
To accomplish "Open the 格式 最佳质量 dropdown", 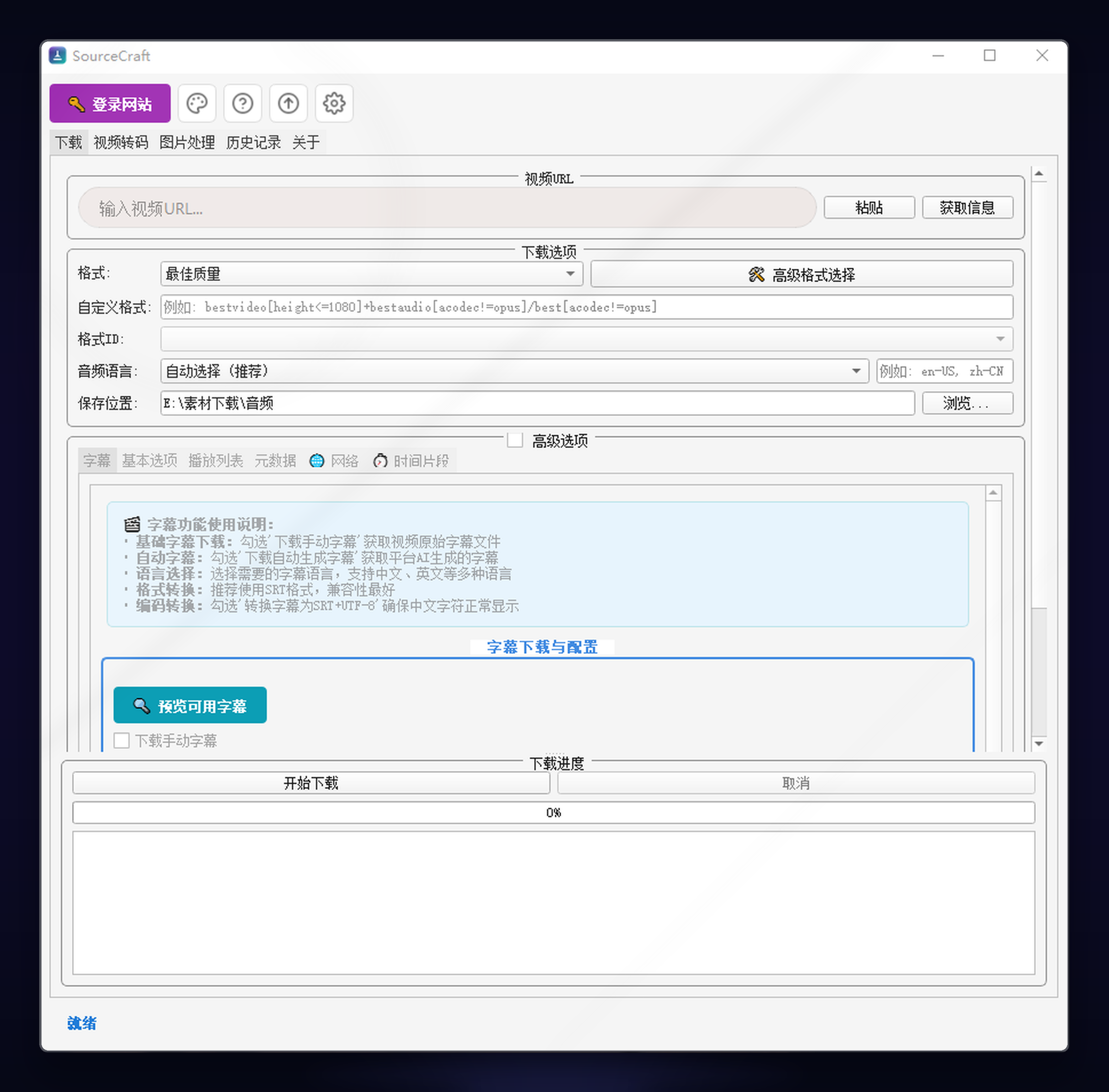I will pos(372,274).
